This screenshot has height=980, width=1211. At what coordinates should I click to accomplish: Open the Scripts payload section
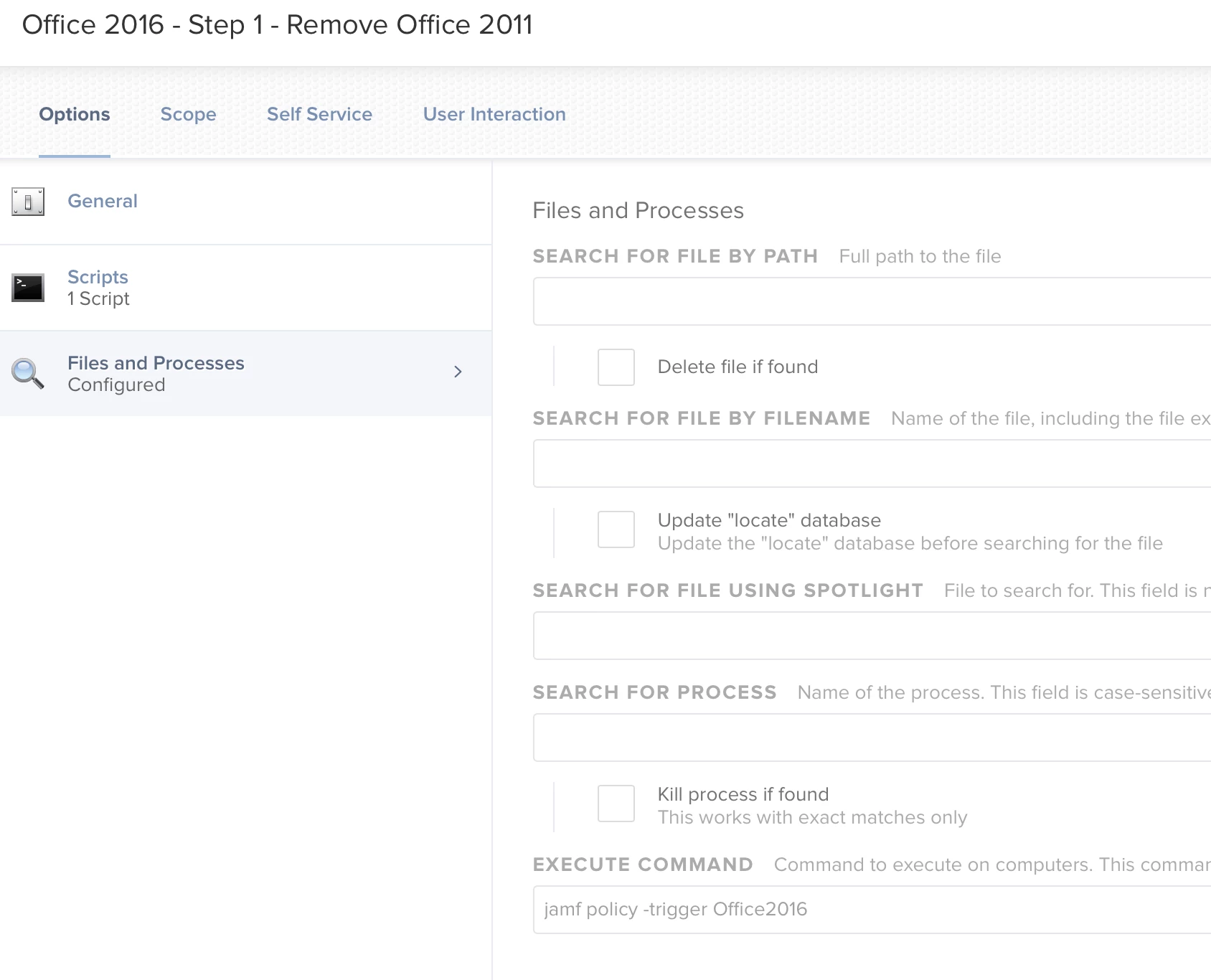(x=246, y=288)
